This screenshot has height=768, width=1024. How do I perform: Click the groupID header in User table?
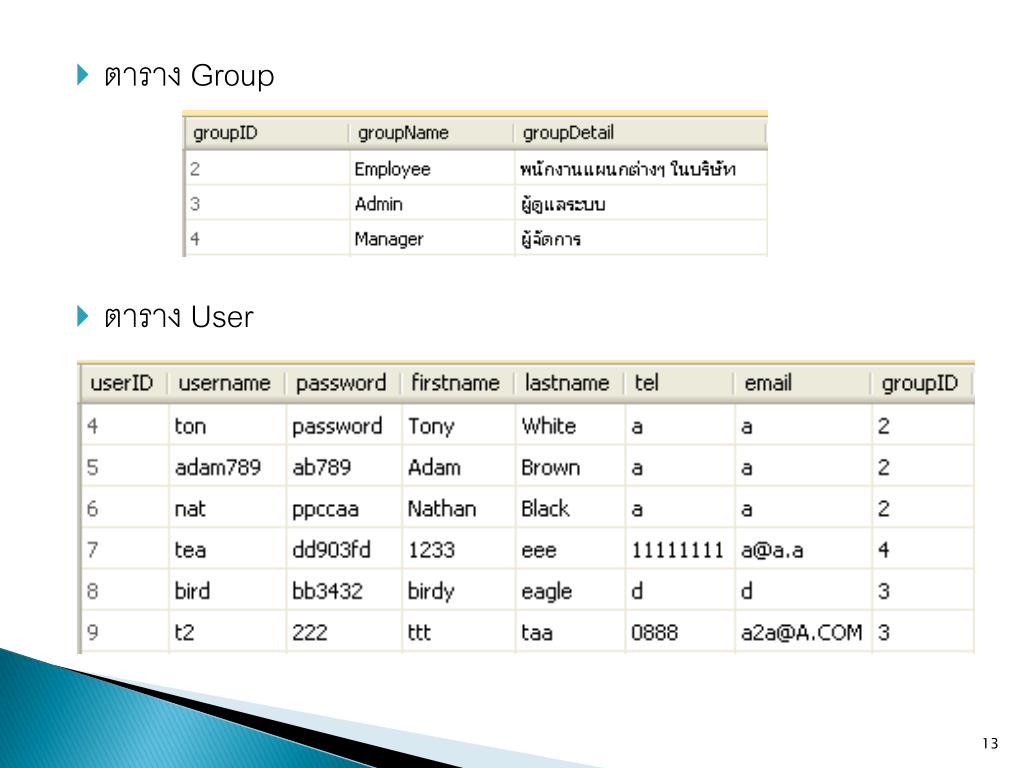coord(921,383)
